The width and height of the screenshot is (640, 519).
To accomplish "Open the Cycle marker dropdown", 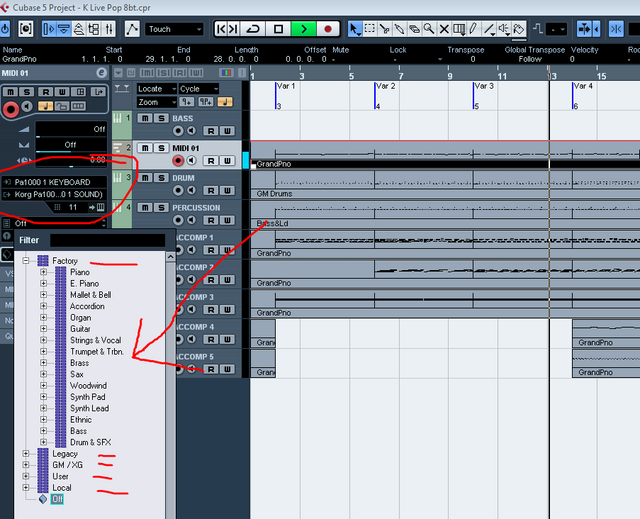I will coord(199,89).
